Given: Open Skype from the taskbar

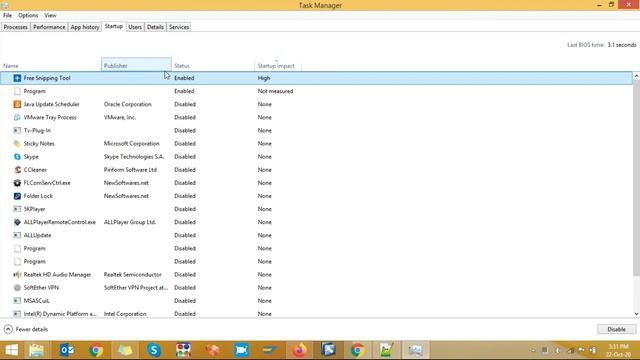Looking at the screenshot, I should (154, 350).
